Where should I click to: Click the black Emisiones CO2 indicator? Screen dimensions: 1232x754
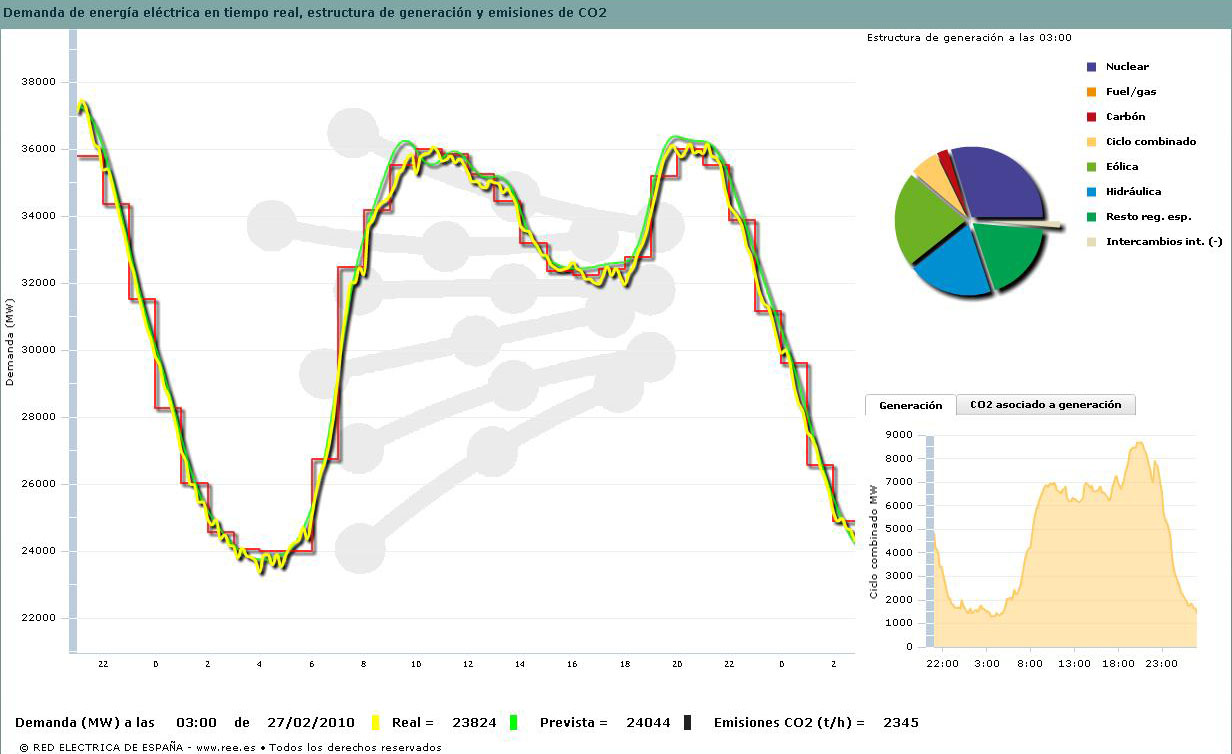click(688, 722)
